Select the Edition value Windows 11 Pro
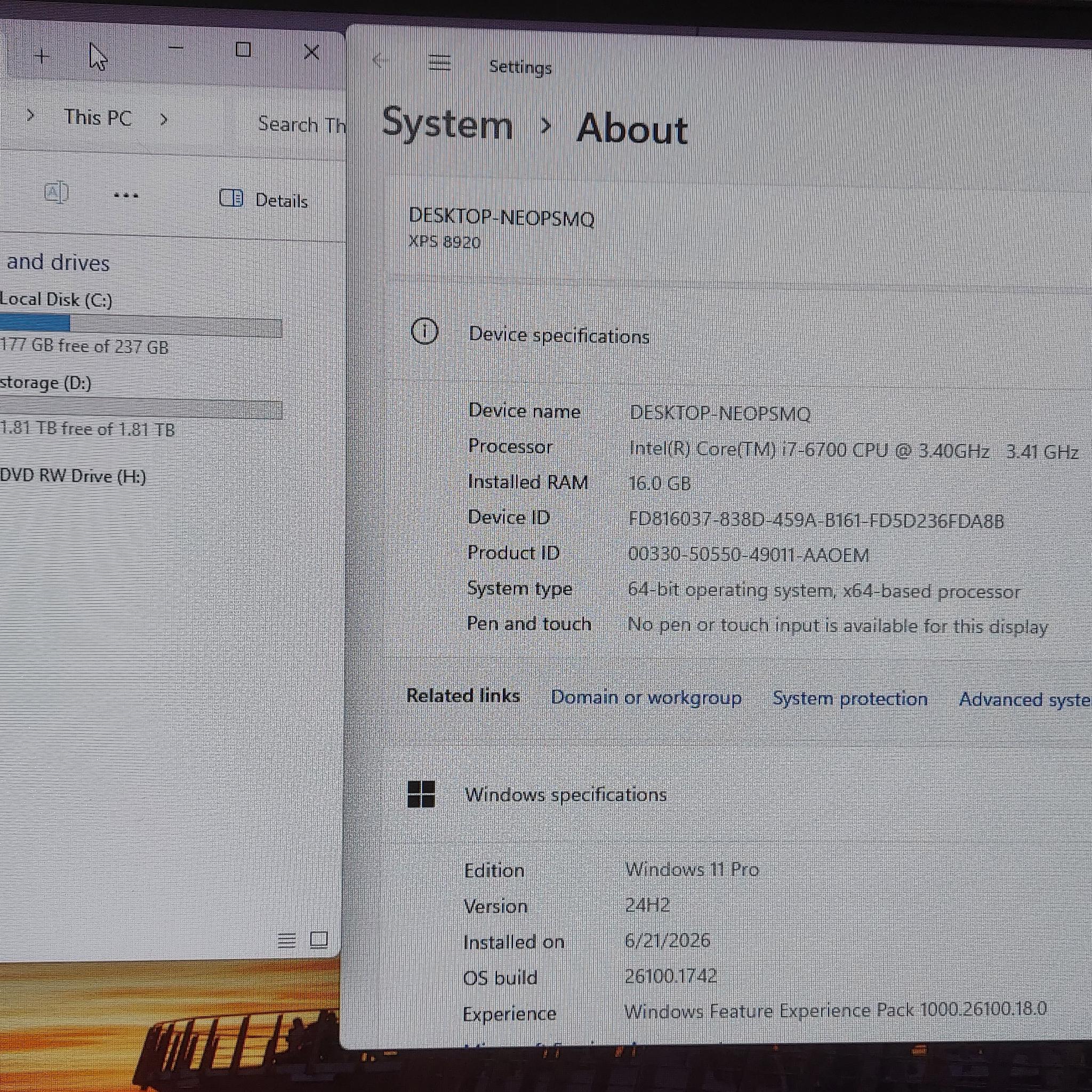Viewport: 1092px width, 1092px height. coord(692,869)
